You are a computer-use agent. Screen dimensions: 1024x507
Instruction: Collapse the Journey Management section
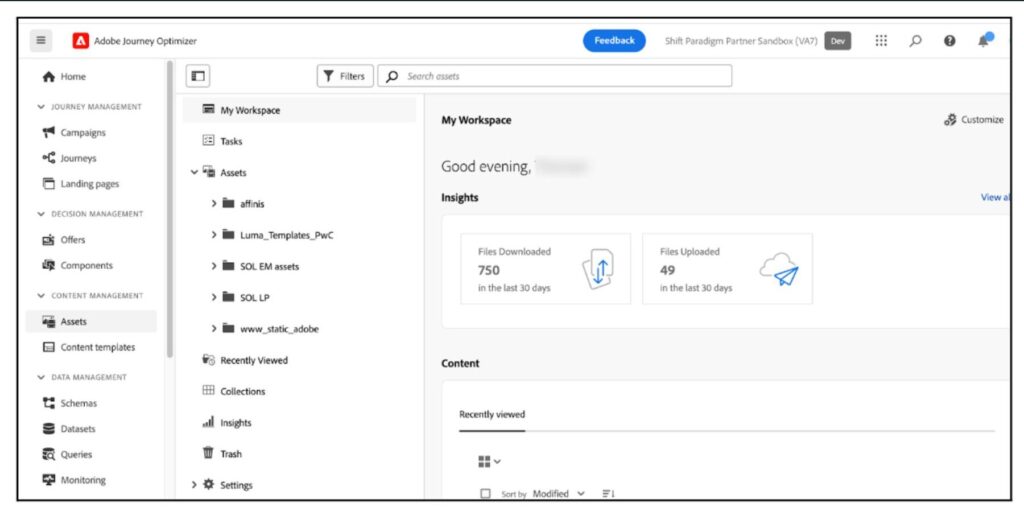[x=42, y=106]
